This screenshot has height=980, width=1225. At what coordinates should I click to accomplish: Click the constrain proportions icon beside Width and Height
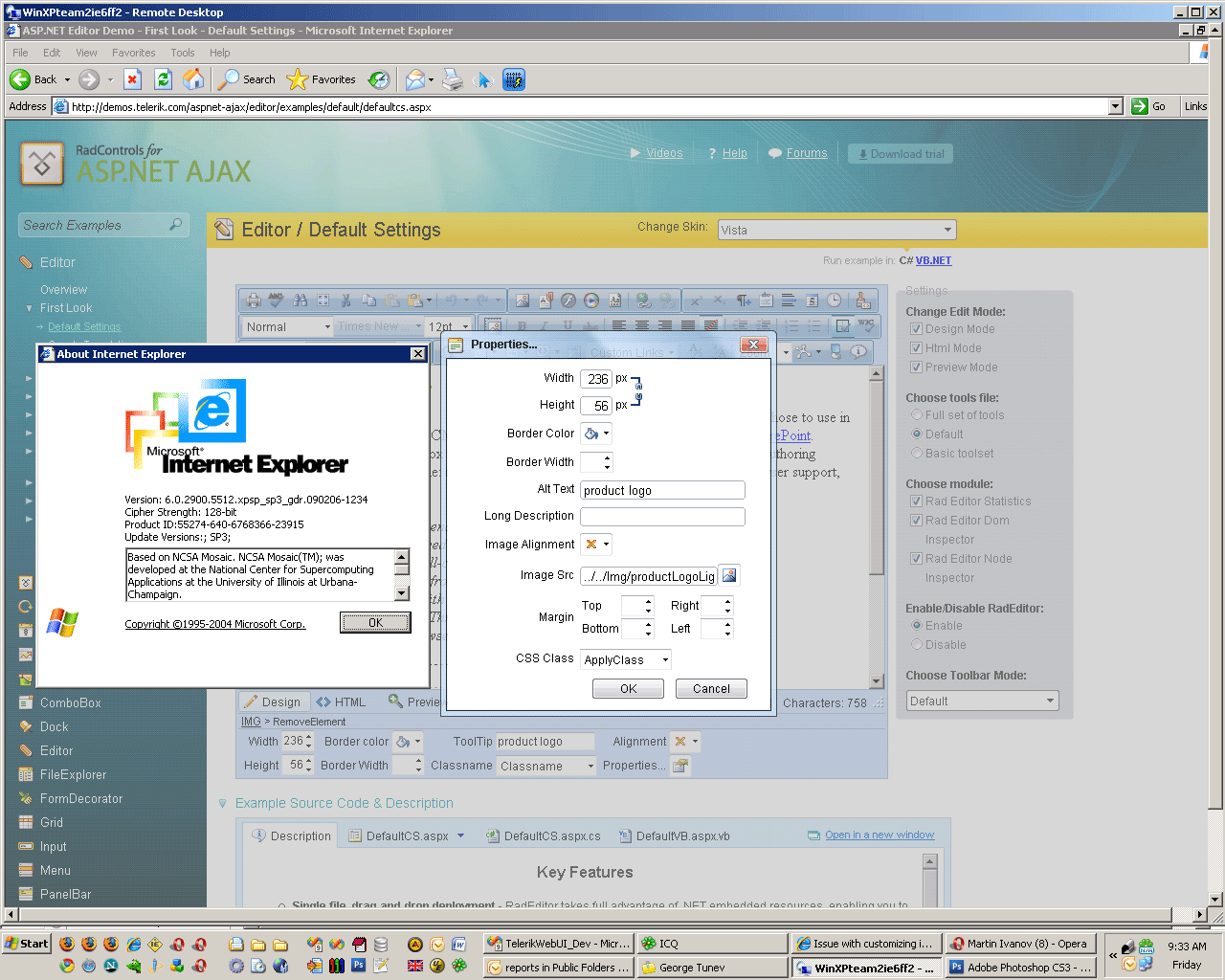(x=637, y=391)
